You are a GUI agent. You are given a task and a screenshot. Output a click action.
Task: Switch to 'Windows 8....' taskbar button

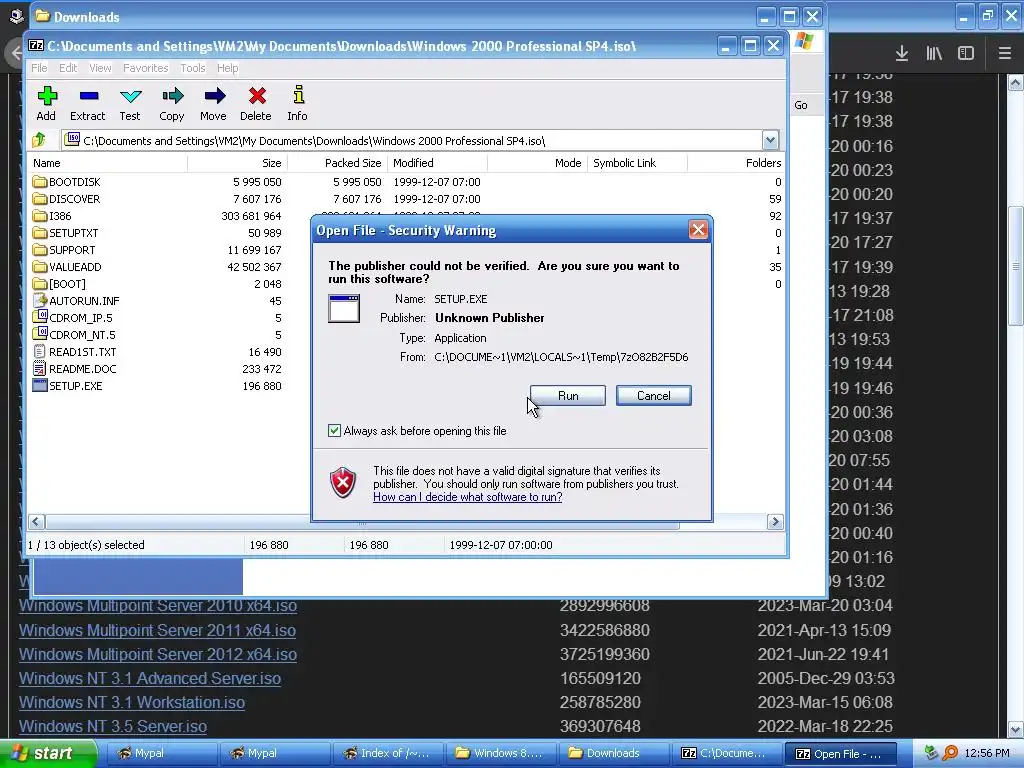click(502, 753)
